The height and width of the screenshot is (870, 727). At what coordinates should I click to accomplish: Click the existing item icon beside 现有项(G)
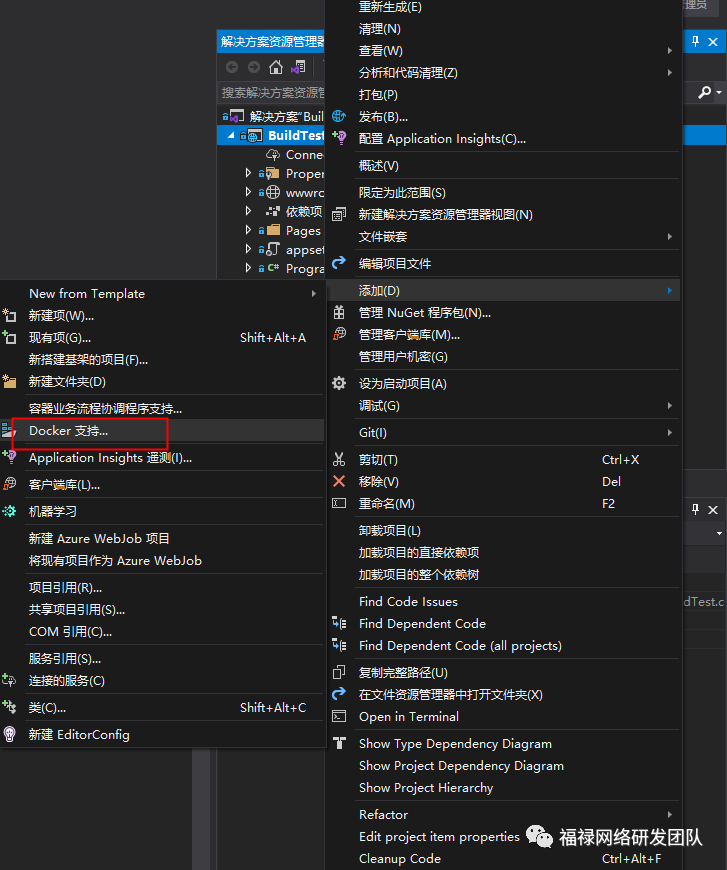click(x=9, y=337)
